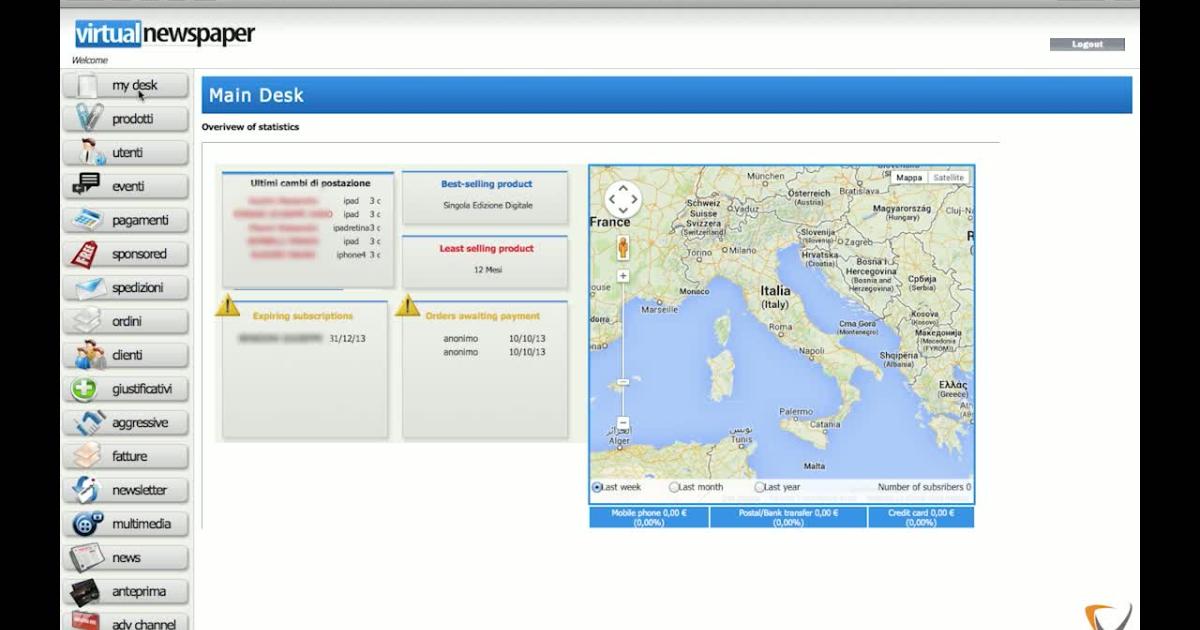Zoom in using map plus button
Image resolution: width=1200 pixels, height=630 pixels.
(x=623, y=276)
